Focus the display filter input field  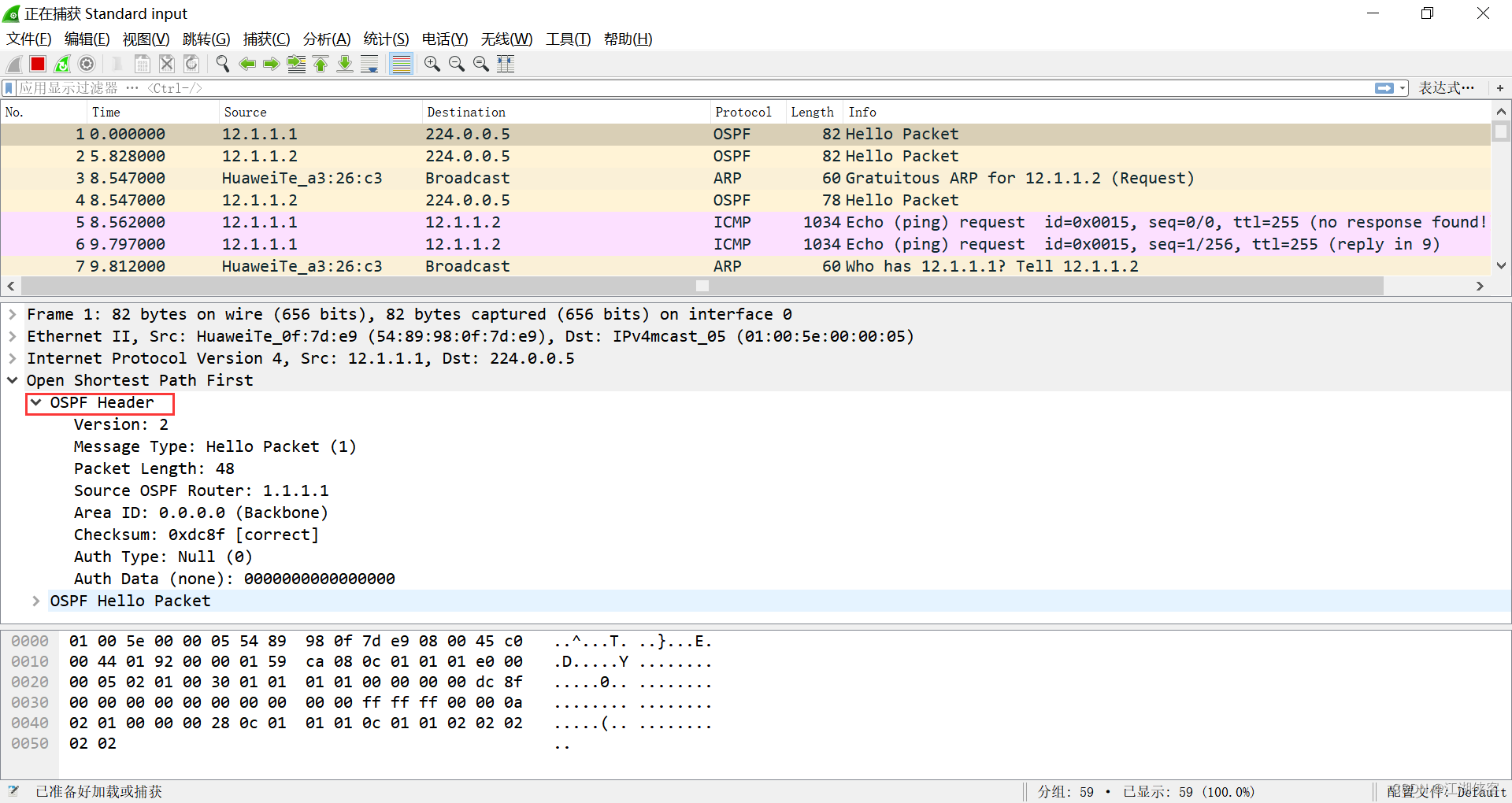click(x=693, y=88)
